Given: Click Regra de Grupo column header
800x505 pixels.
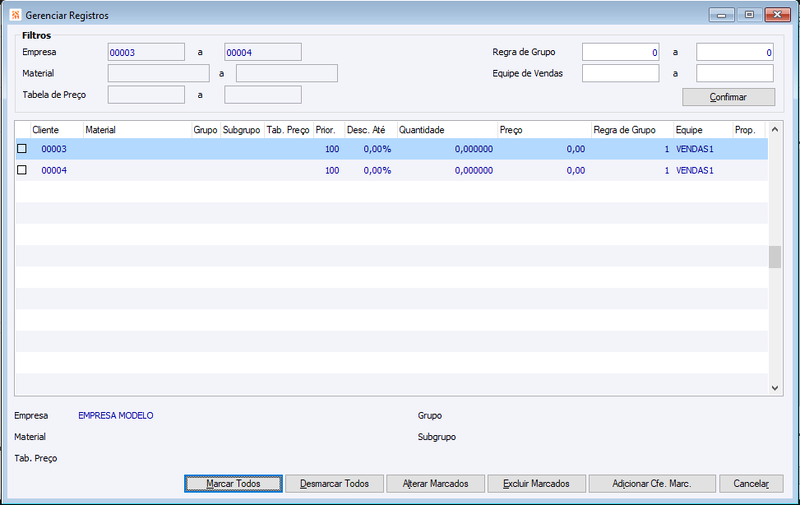Looking at the screenshot, I should click(632, 130).
